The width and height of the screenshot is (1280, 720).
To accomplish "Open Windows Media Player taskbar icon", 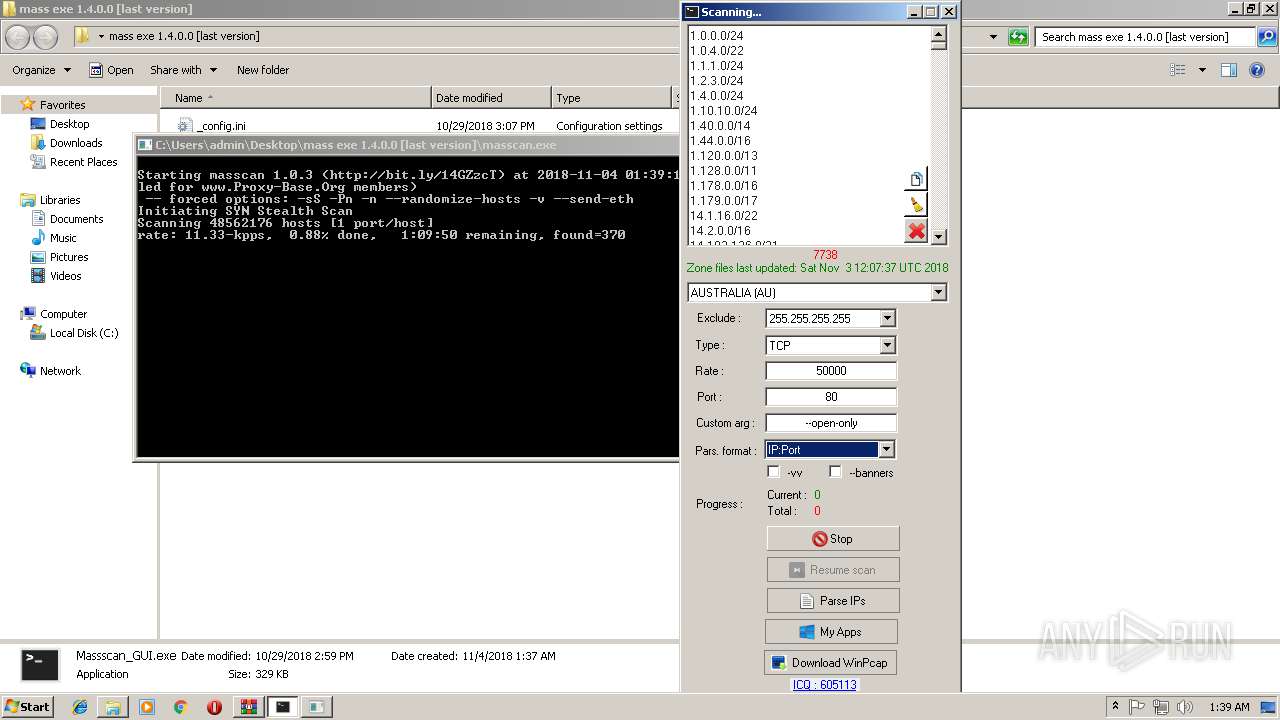I will [147, 707].
